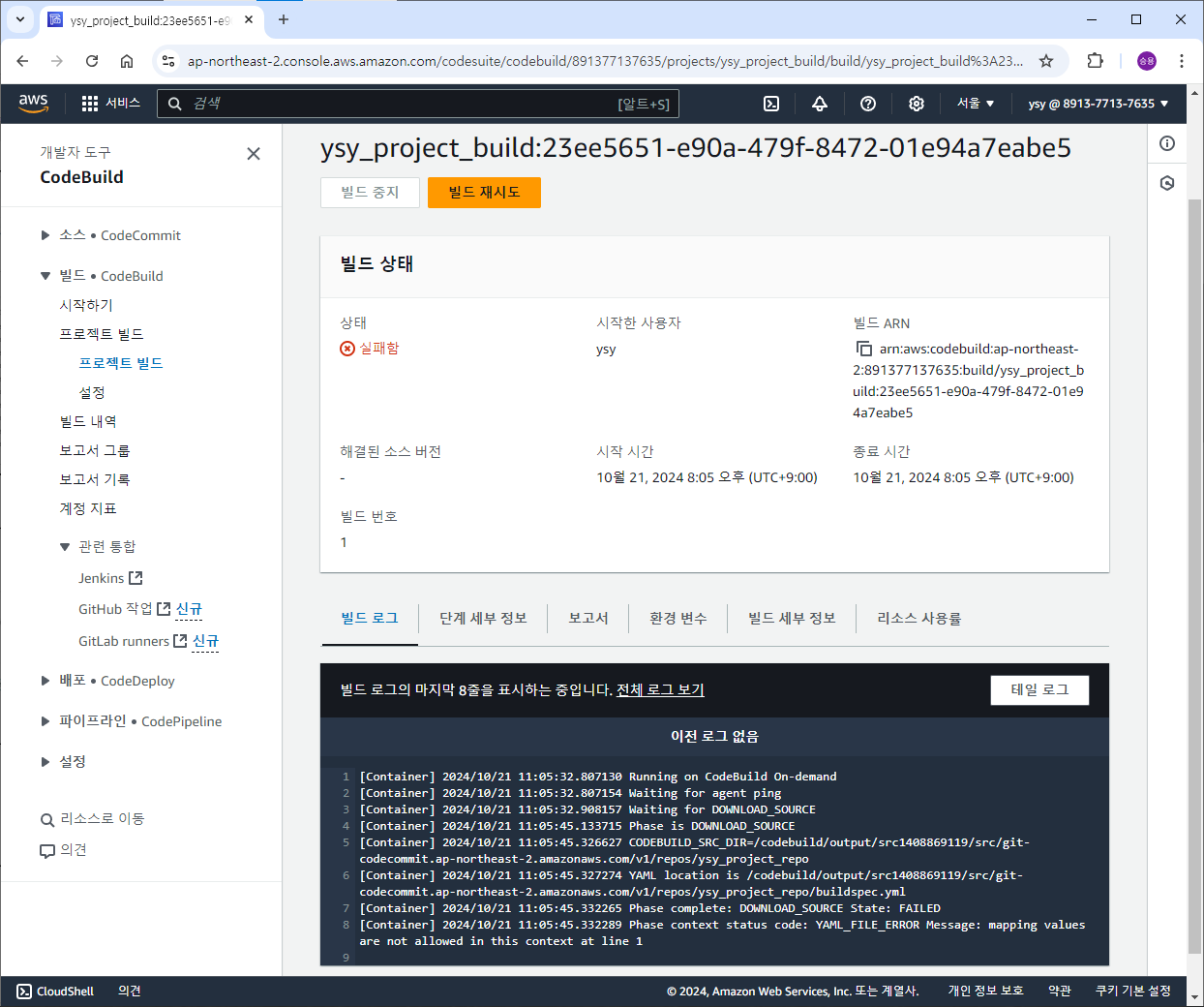
Task: Expand the 설정 section in sidebar
Action: 45,762
